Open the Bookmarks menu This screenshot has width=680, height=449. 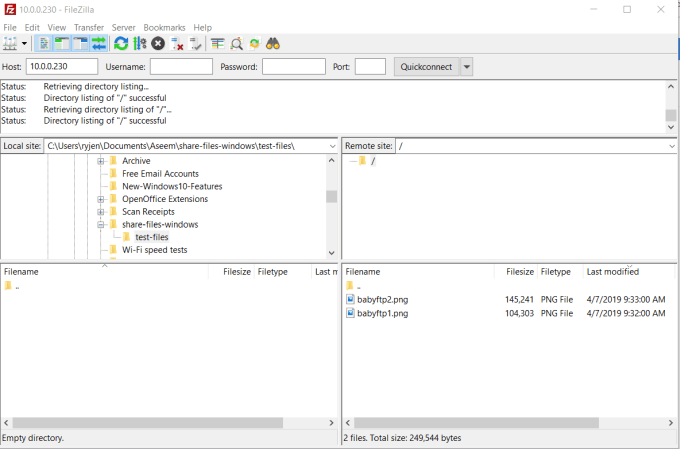click(164, 27)
